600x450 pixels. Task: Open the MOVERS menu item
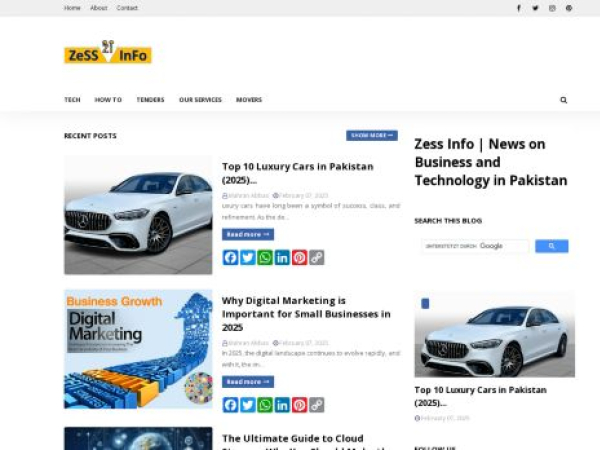pos(249,99)
